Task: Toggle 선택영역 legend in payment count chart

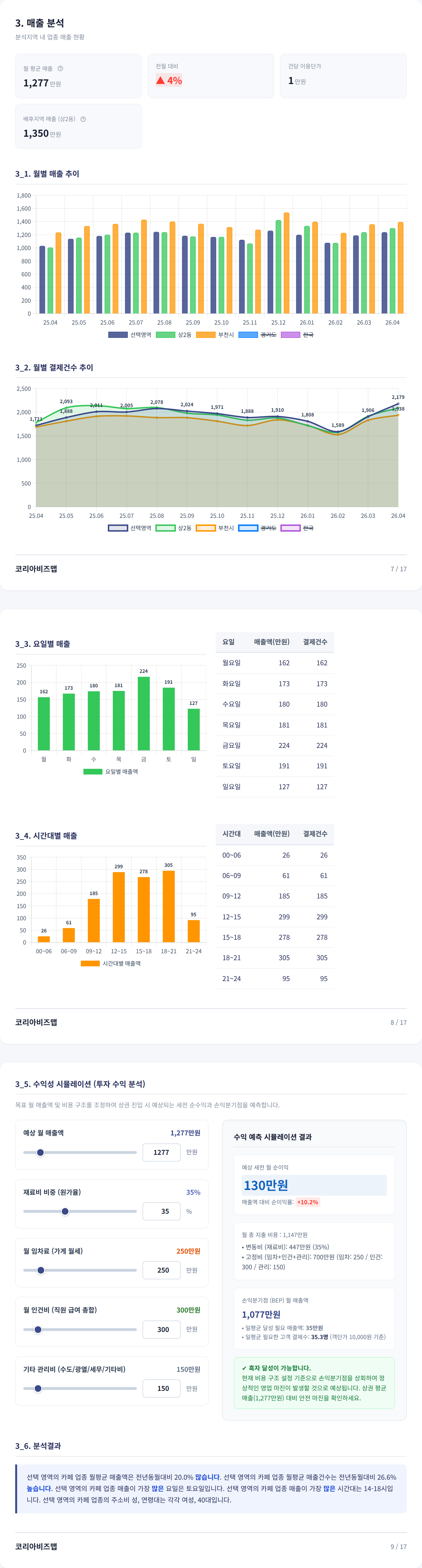Action: click(130, 528)
